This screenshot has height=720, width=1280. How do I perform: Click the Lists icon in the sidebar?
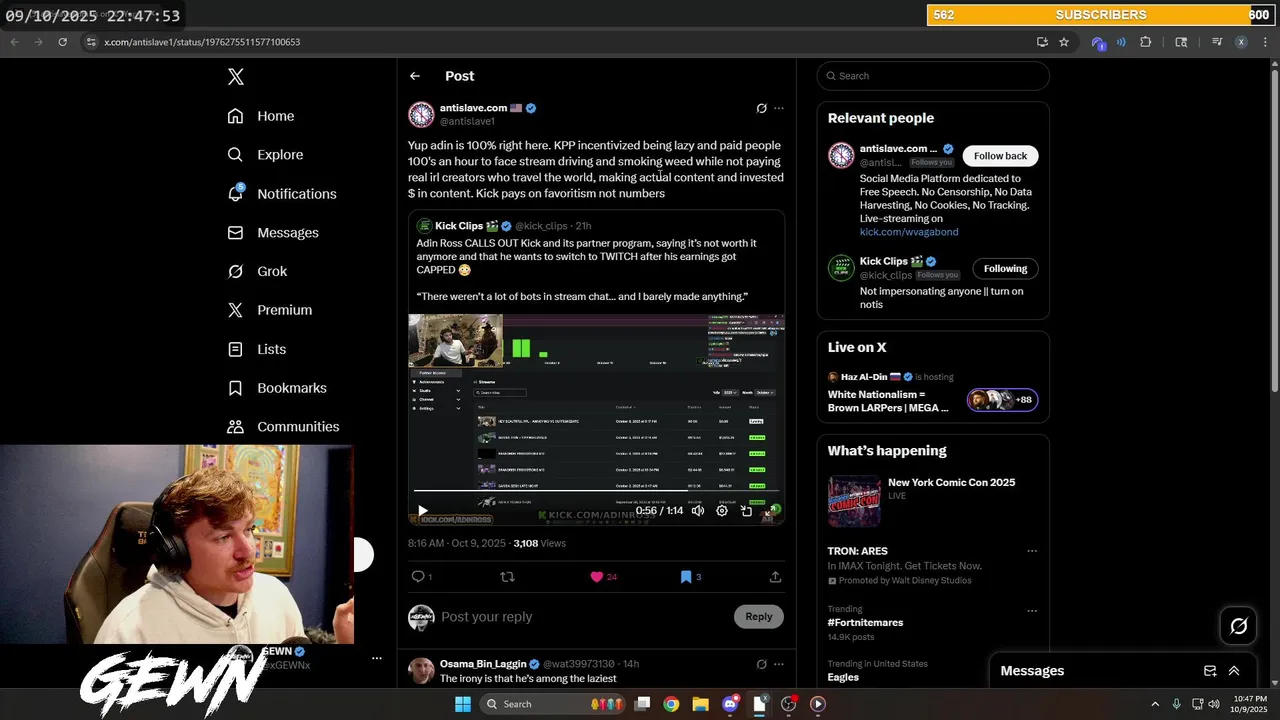(235, 349)
